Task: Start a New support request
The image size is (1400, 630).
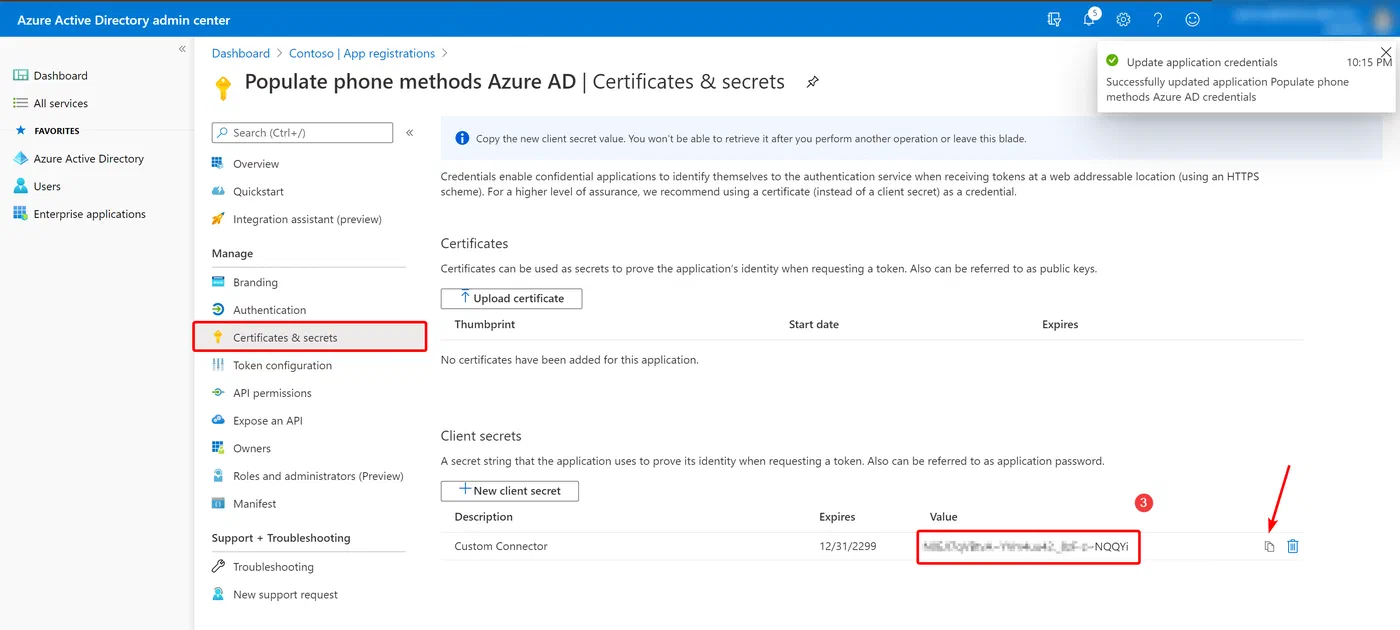Action: tap(285, 595)
